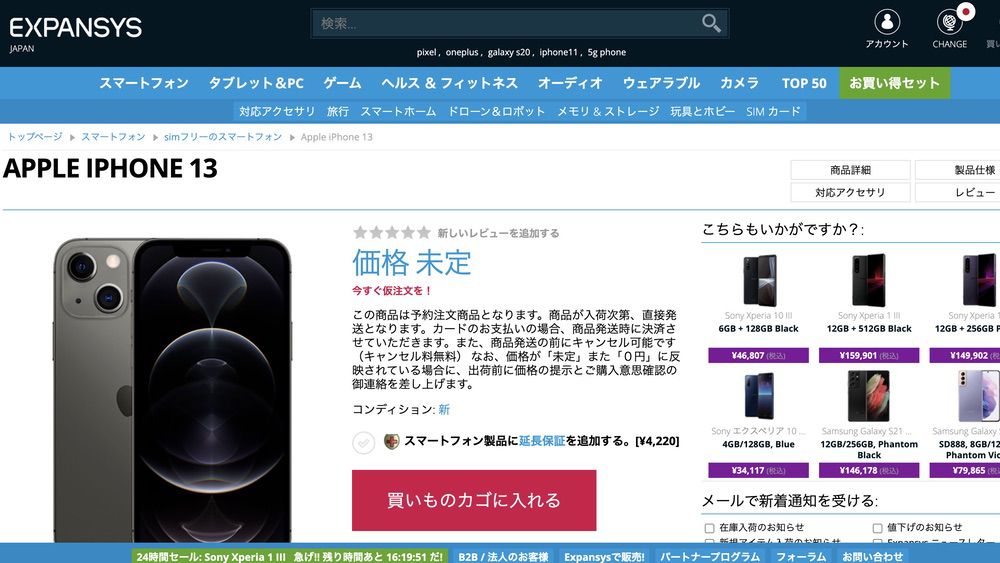Click the ¥146,178 price button

[x=869, y=471]
